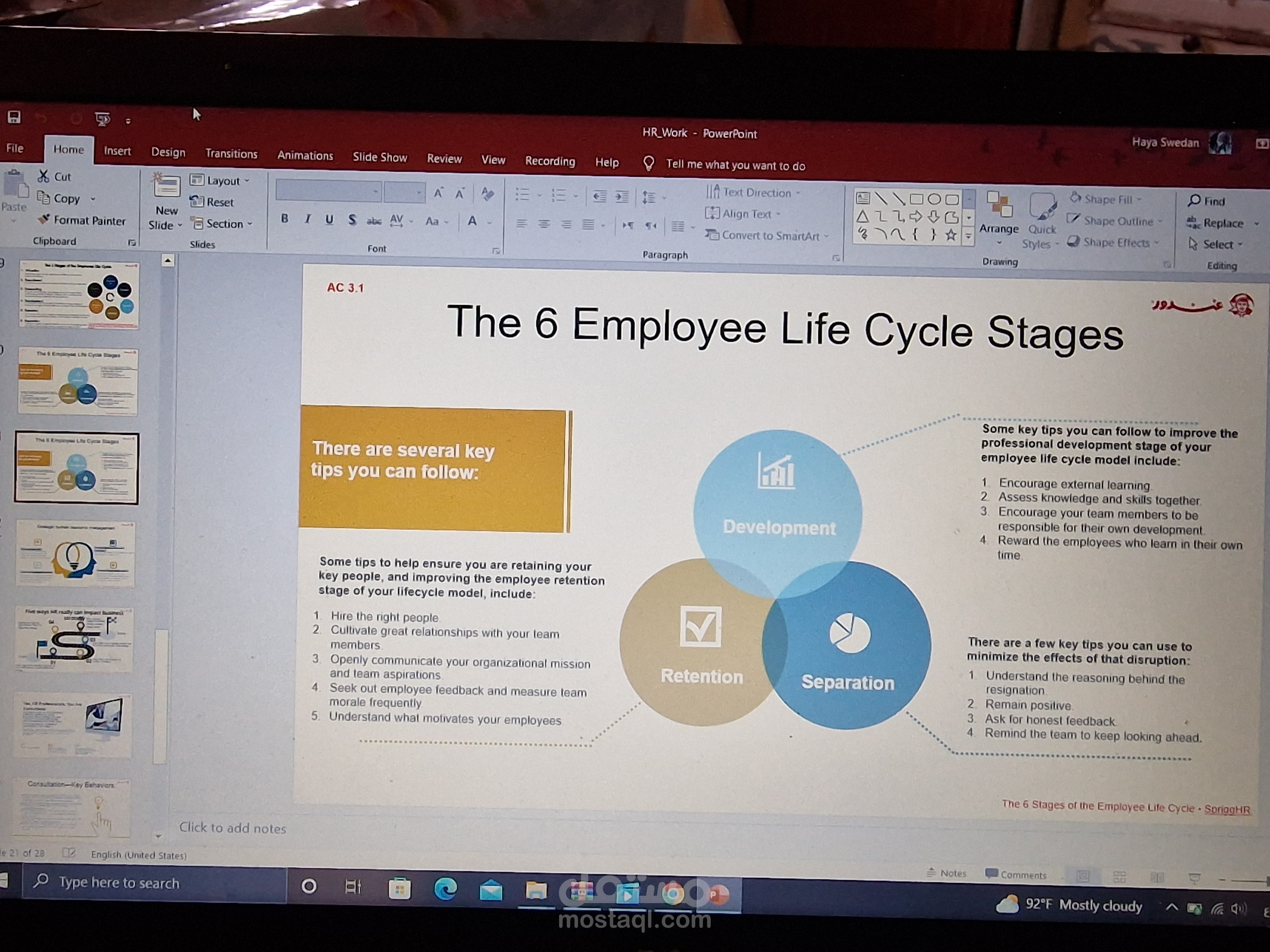Open the Shape Outline color menu
Image resolution: width=1270 pixels, height=952 pixels.
click(1114, 221)
